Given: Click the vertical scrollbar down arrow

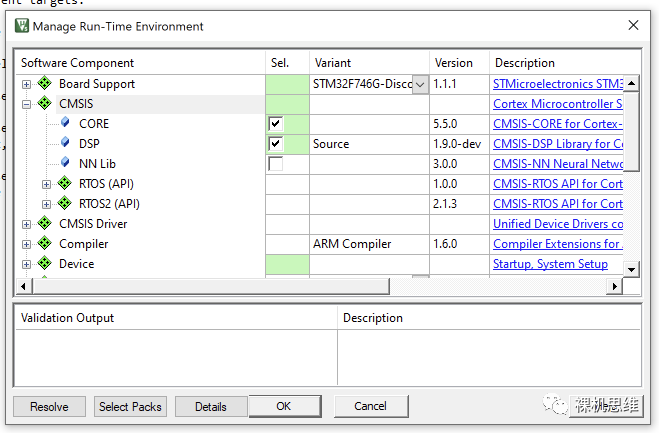Looking at the screenshot, I should [x=631, y=269].
